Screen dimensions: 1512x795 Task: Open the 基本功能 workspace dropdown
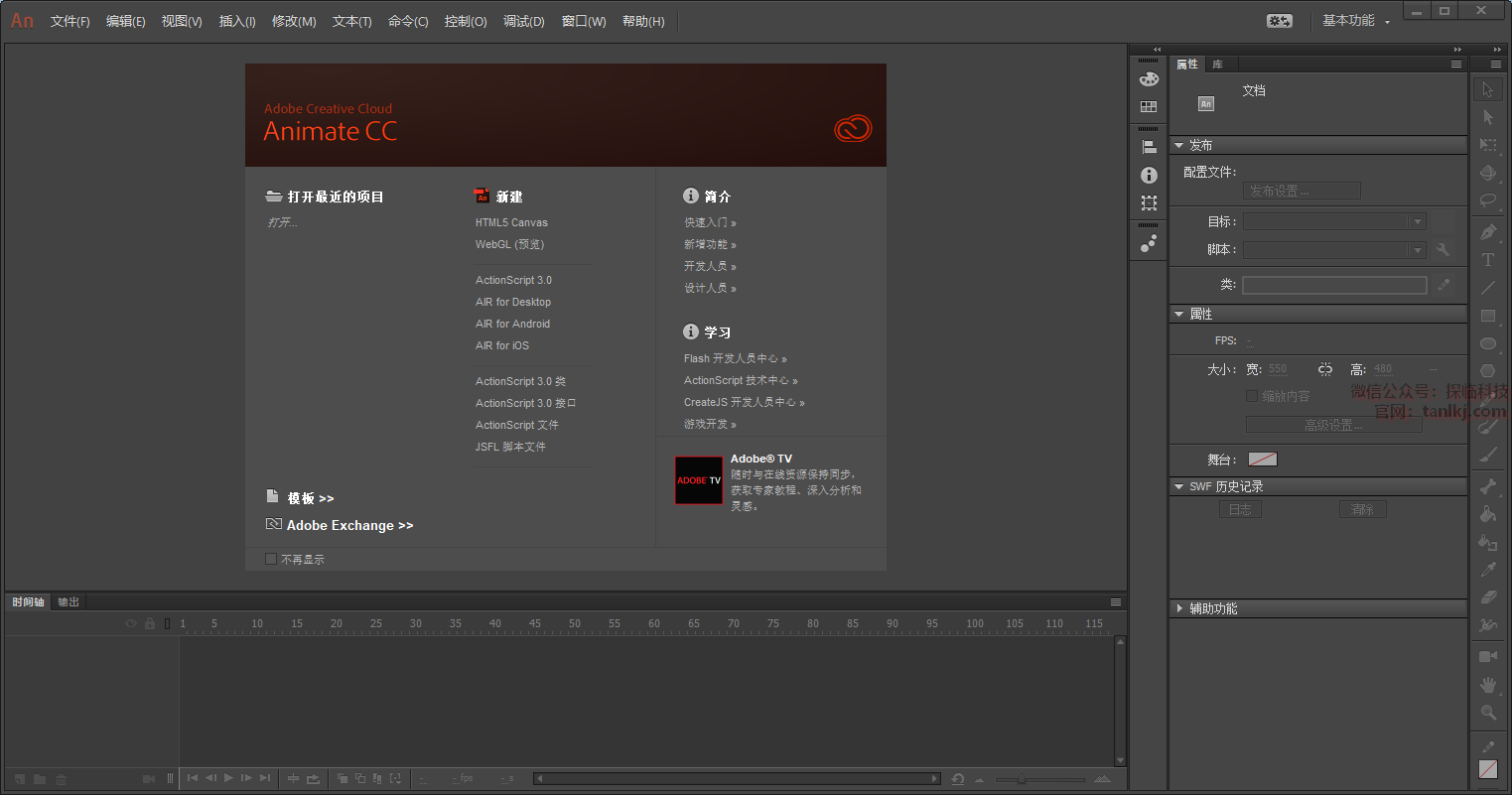tap(1355, 21)
